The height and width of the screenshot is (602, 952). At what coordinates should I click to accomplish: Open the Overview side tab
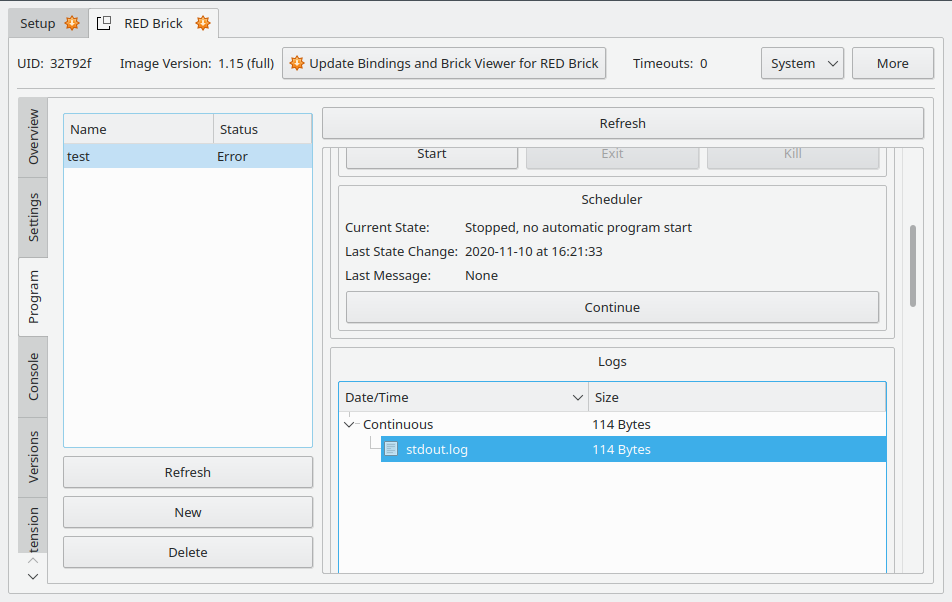tap(33, 137)
